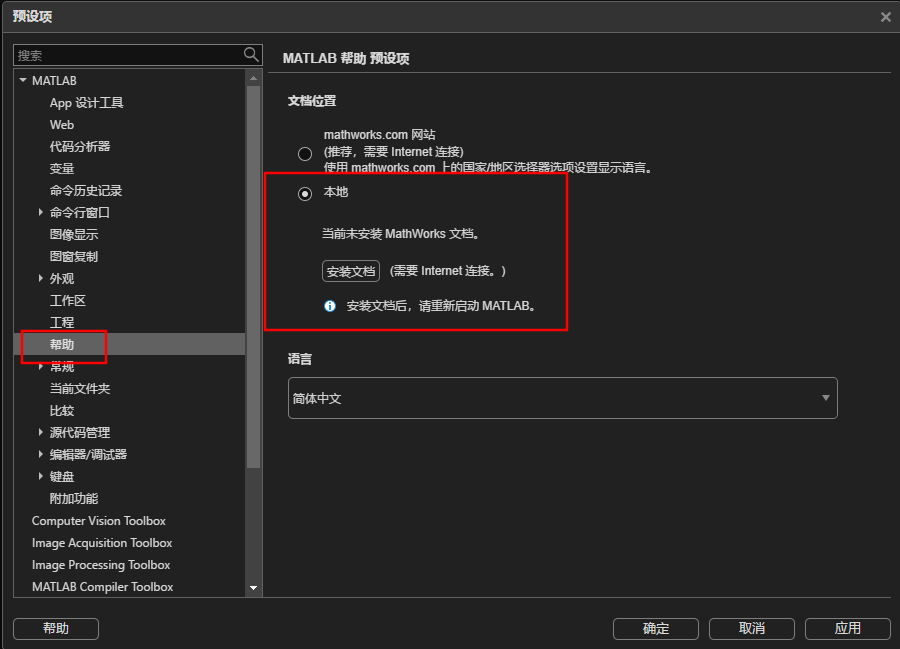Select 编辑器/调试器 in the tree
900x649 pixels.
(88, 454)
